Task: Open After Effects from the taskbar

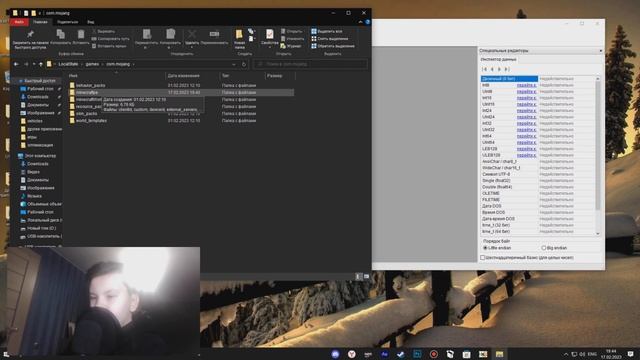Action: coord(384,354)
